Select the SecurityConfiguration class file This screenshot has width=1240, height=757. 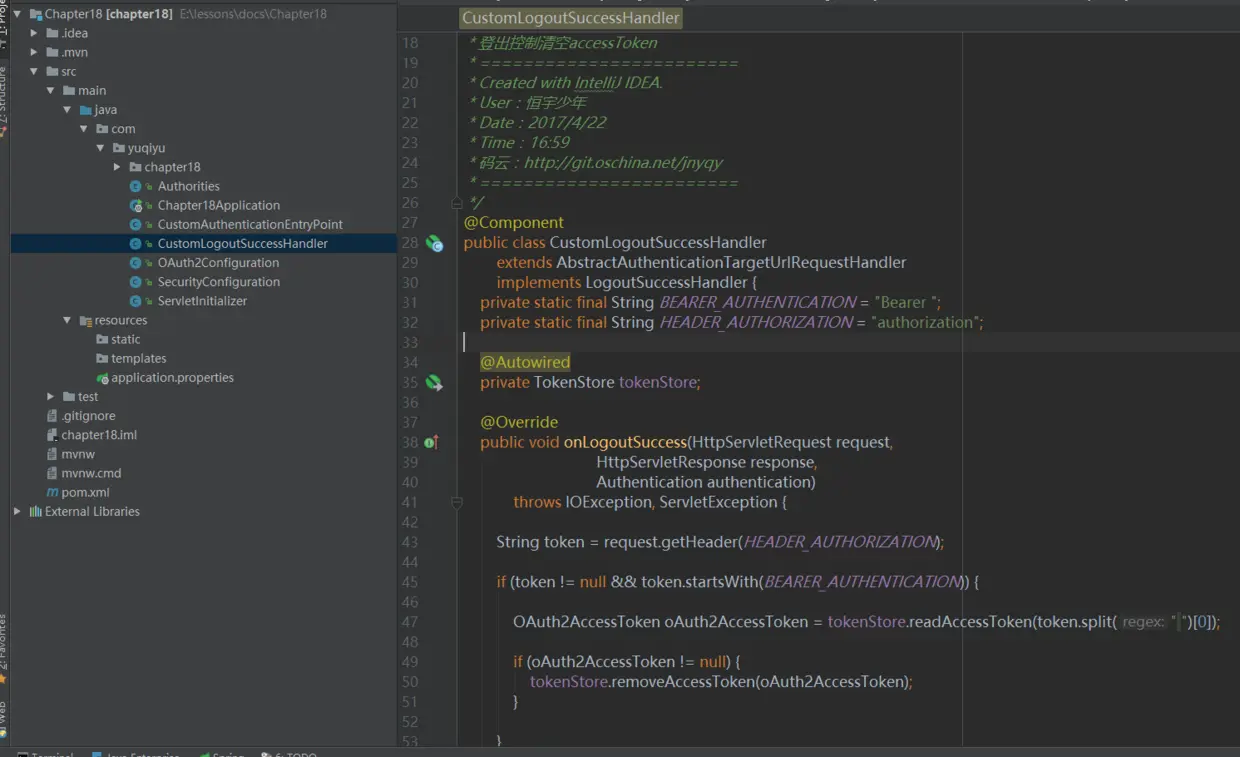(x=218, y=282)
